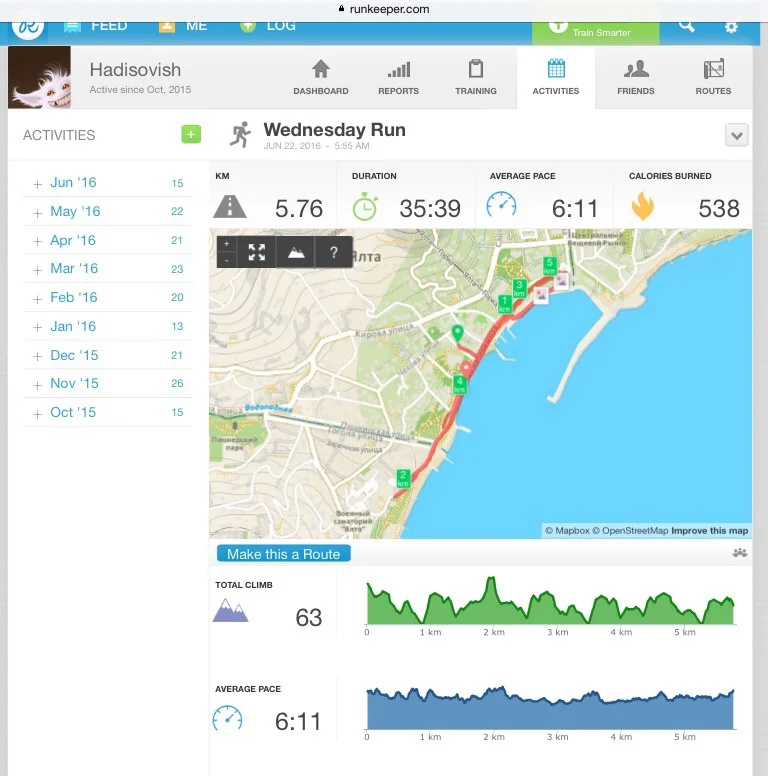Click the calories burned flame icon
This screenshot has width=768, height=776.
[642, 206]
